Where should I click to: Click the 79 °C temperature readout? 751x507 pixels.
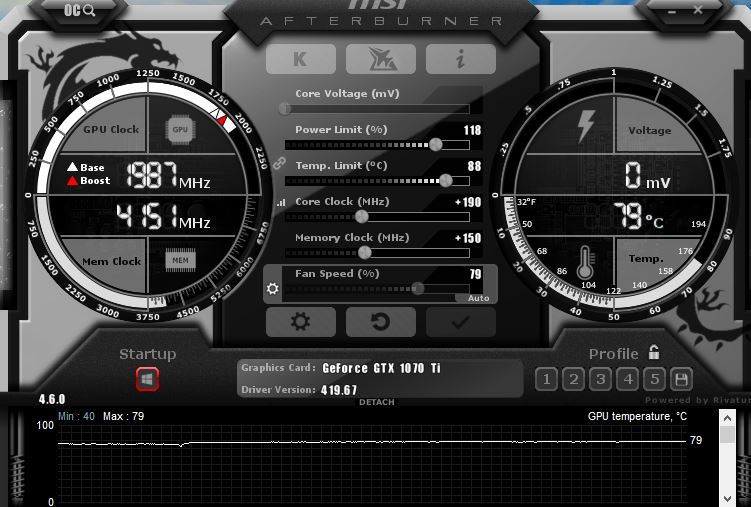(x=638, y=215)
